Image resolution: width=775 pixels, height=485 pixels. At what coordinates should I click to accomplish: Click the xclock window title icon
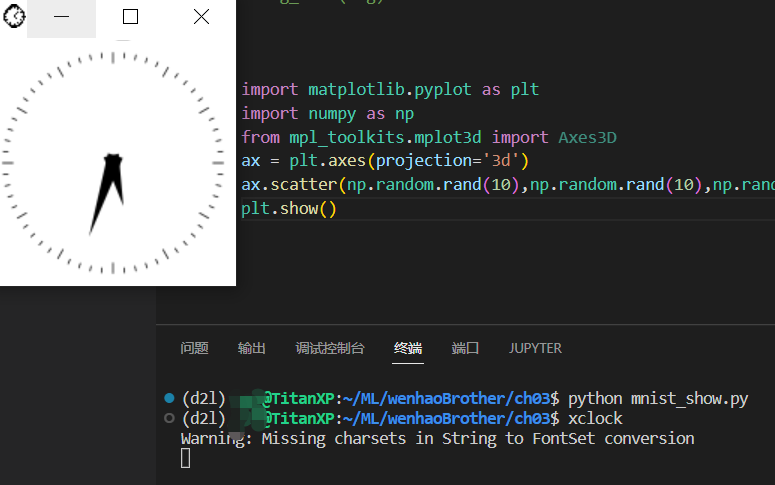click(x=14, y=16)
